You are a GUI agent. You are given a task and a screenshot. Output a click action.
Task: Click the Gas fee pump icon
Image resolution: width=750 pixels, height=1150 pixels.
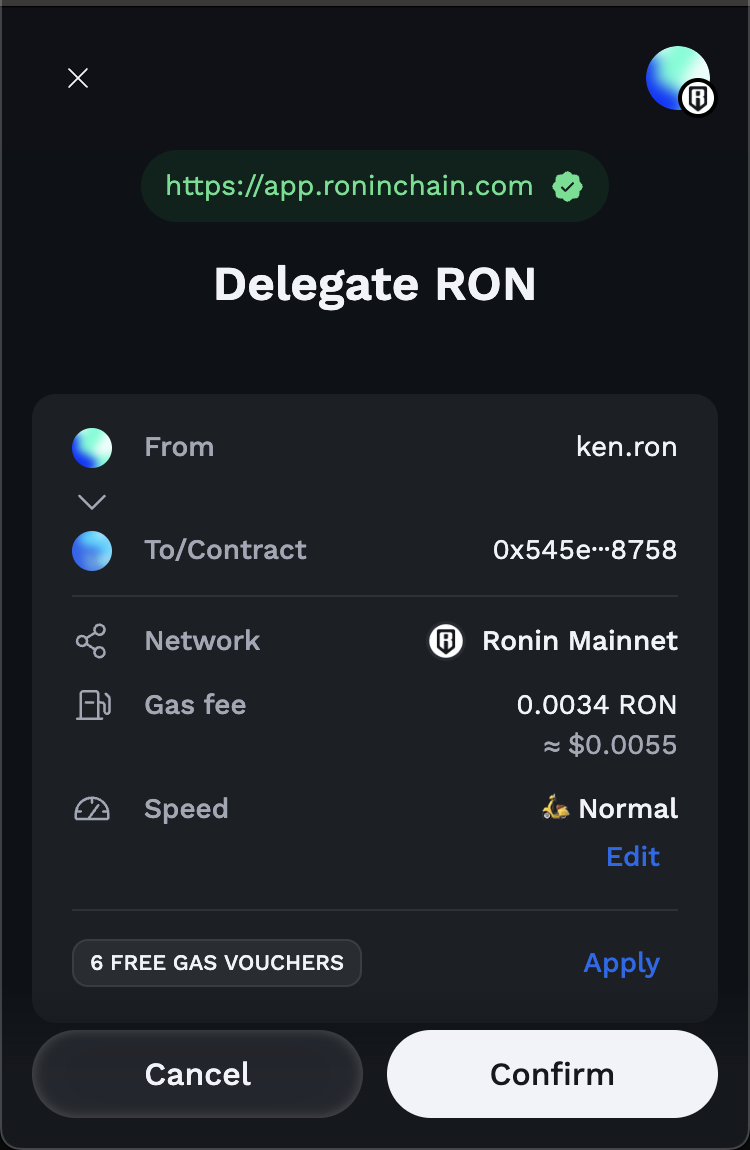pyautogui.click(x=93, y=705)
